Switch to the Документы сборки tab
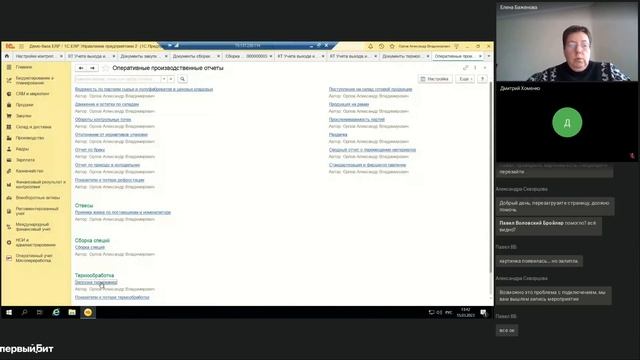 [192, 56]
